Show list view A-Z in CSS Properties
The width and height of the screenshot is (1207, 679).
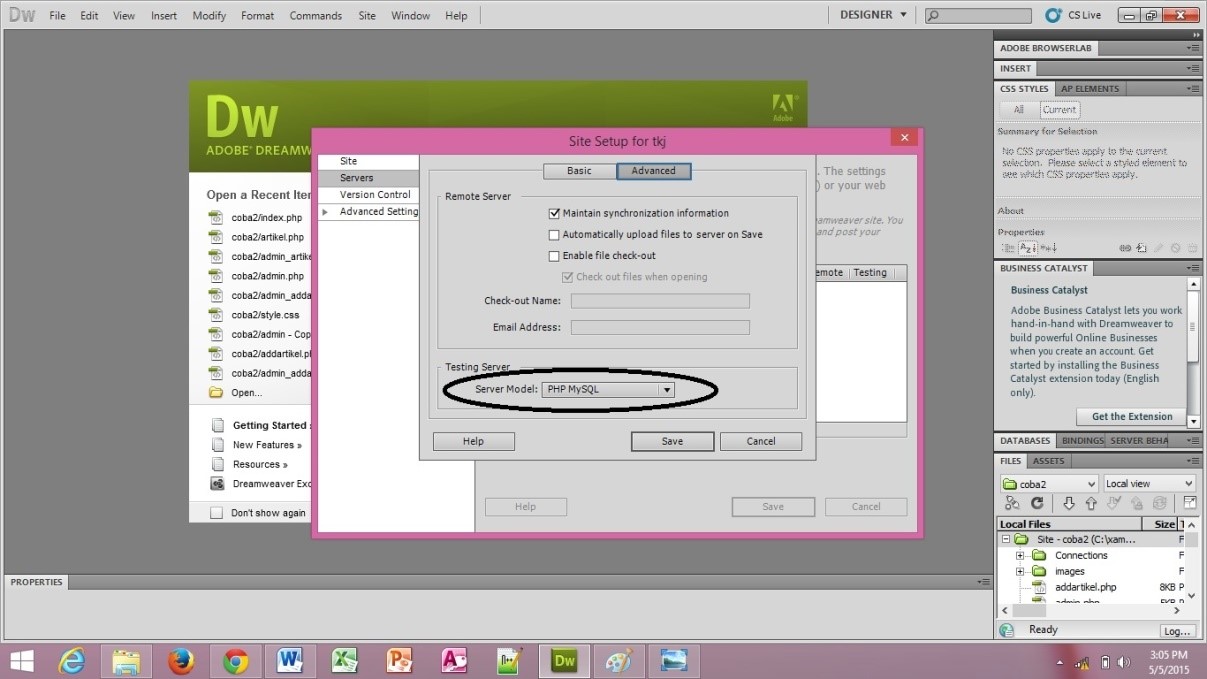tap(1028, 248)
